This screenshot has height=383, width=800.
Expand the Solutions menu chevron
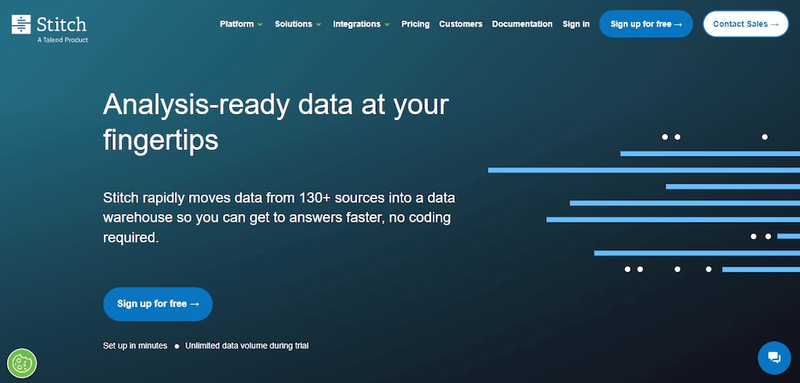pos(319,24)
